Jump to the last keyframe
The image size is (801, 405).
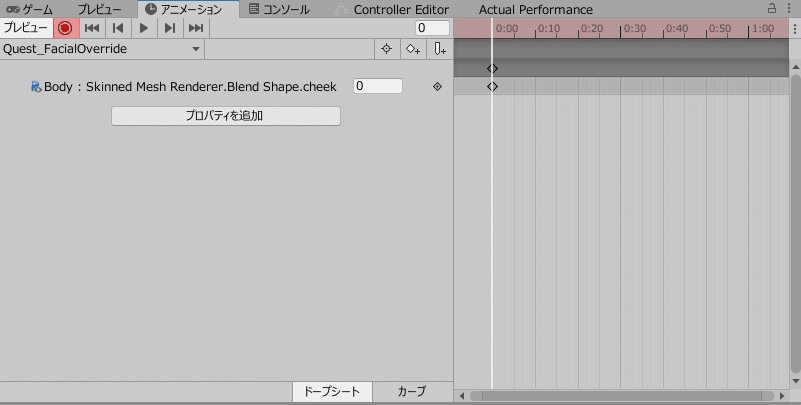click(x=196, y=28)
